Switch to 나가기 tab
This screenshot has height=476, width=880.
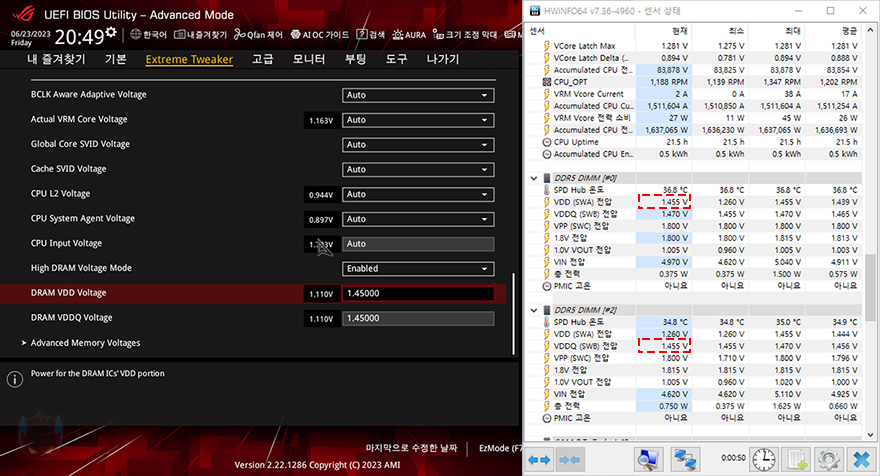tap(443, 59)
